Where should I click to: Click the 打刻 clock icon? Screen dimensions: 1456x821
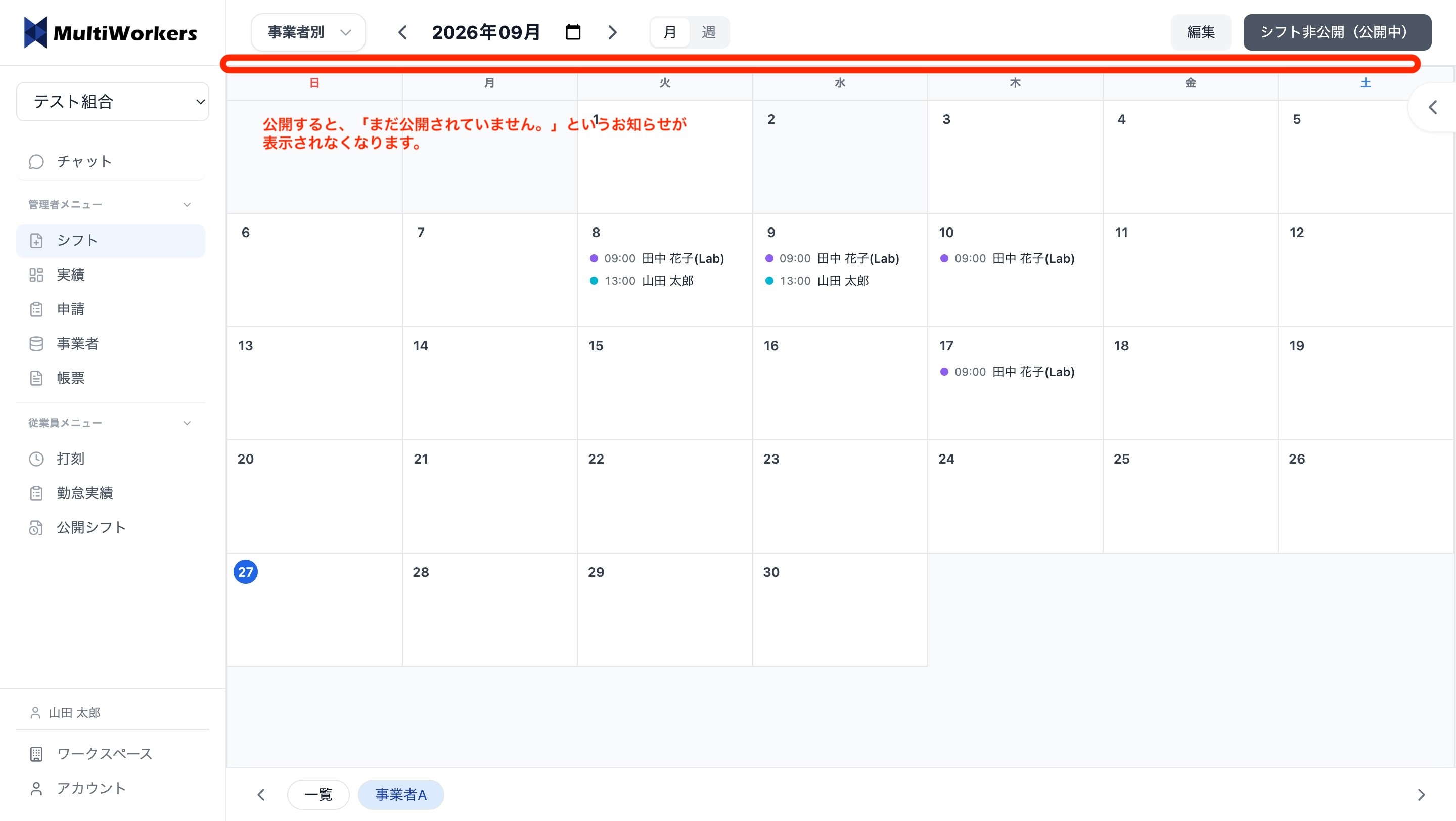pyautogui.click(x=36, y=459)
